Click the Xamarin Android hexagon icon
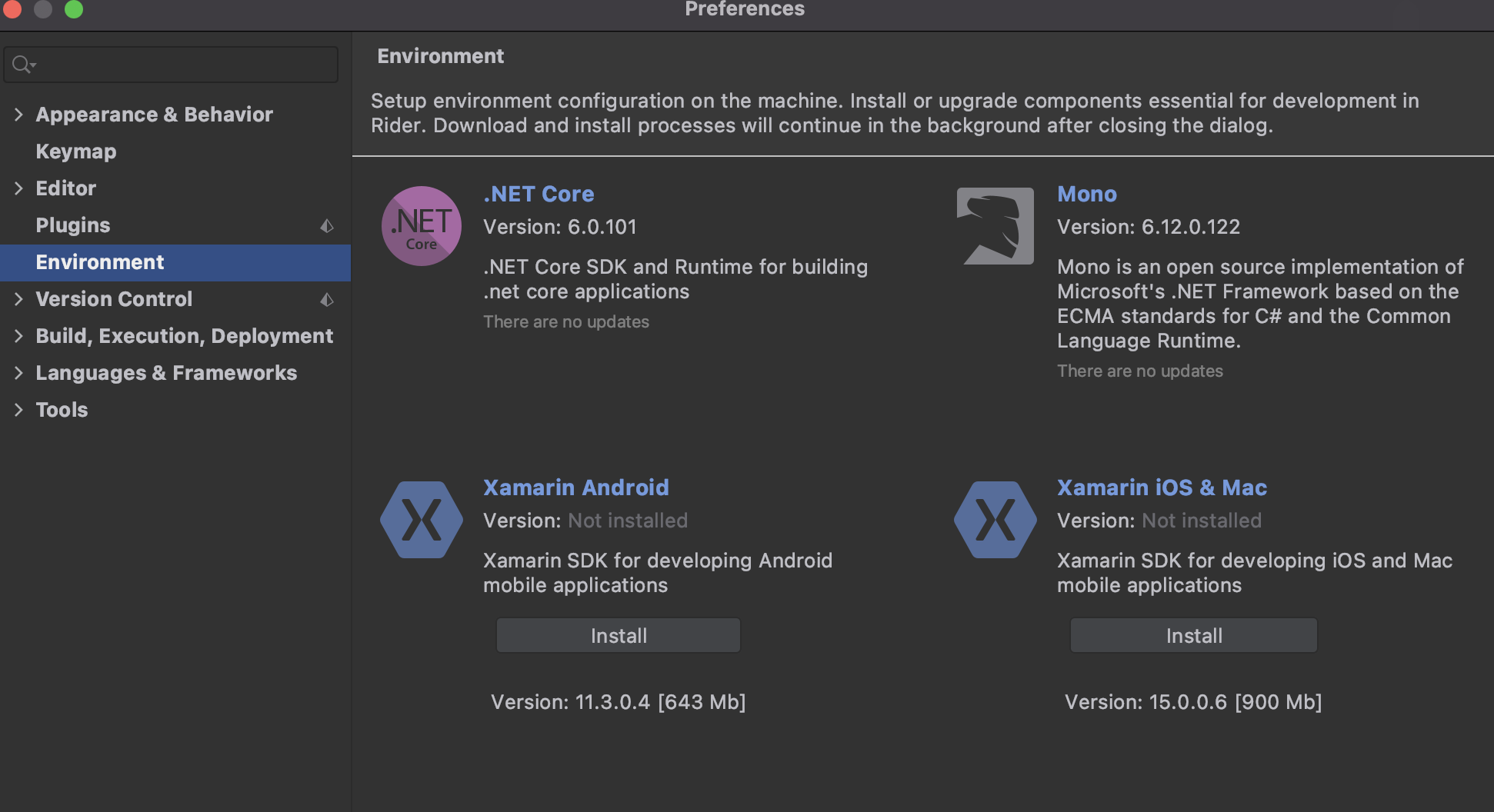This screenshot has height=812, width=1494. point(422,520)
